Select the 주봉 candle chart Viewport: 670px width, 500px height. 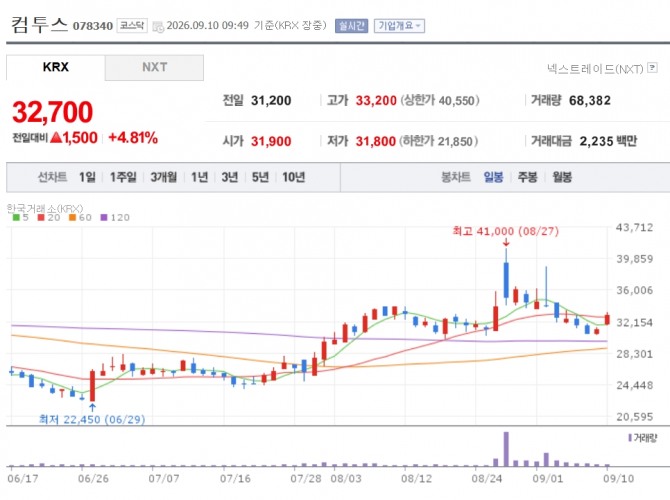[x=528, y=177]
